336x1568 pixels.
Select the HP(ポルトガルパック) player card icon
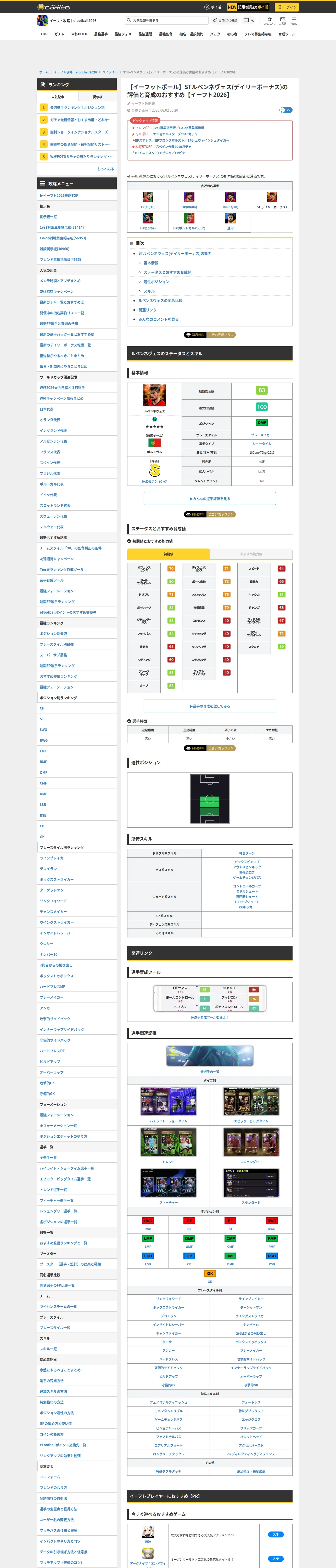[x=189, y=218]
